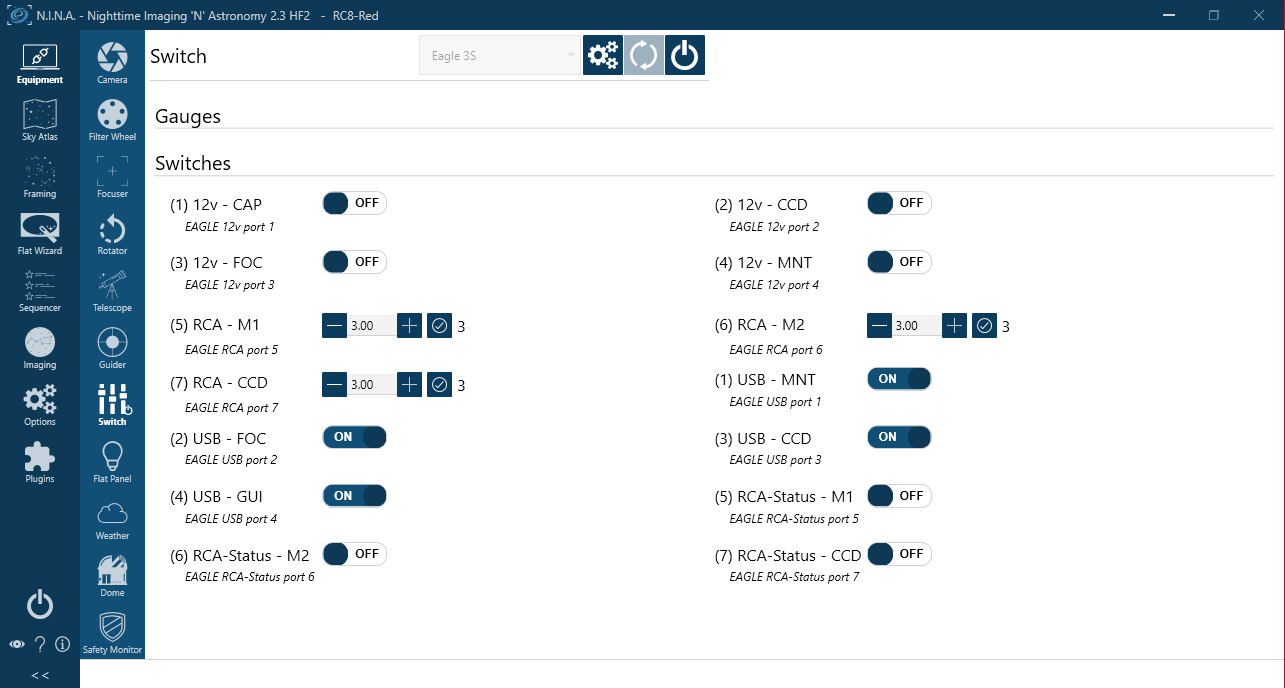Go to the Sky Atlas section
1285x688 pixels.
40,119
